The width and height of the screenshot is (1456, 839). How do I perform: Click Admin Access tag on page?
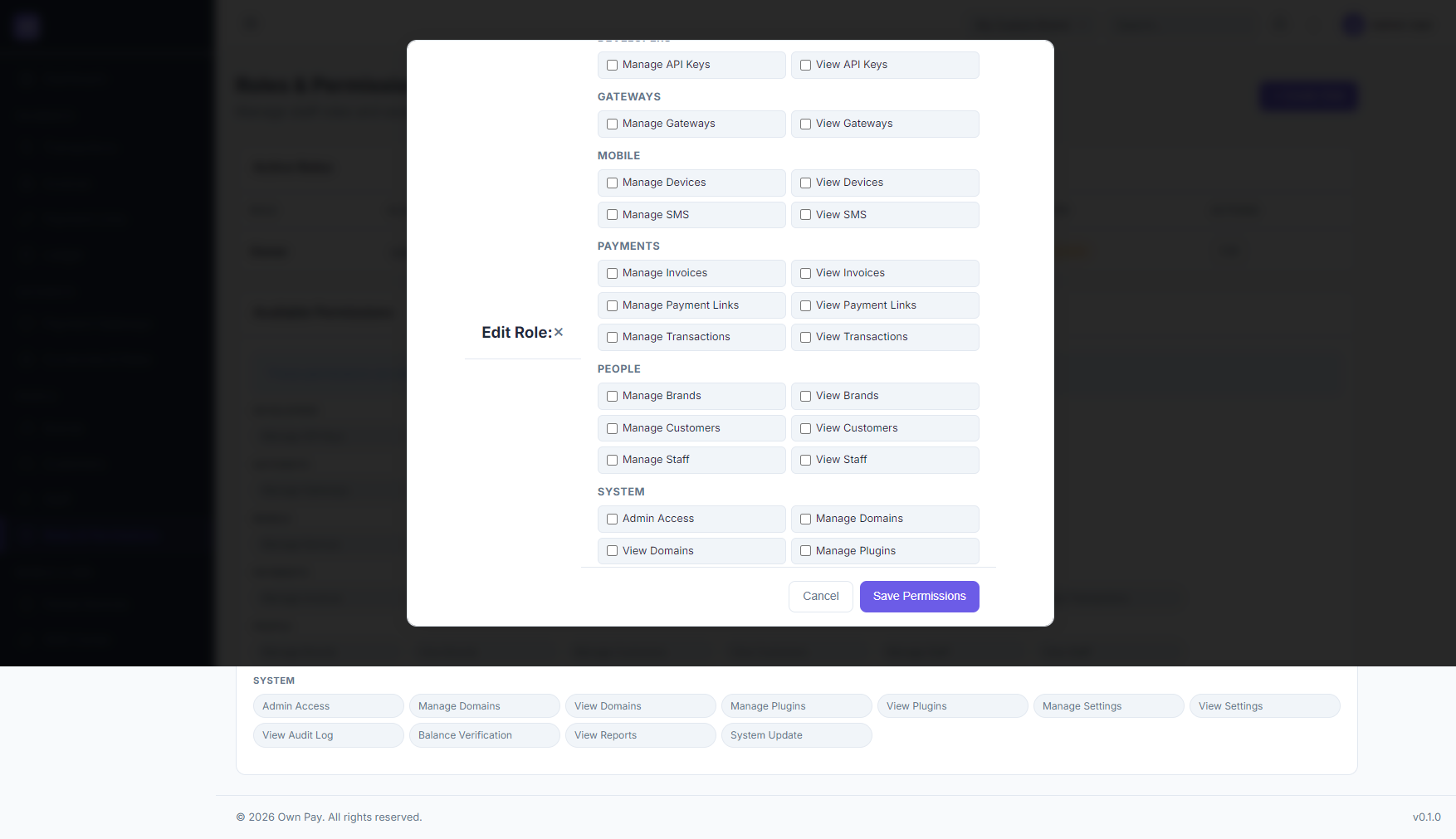(x=329, y=706)
